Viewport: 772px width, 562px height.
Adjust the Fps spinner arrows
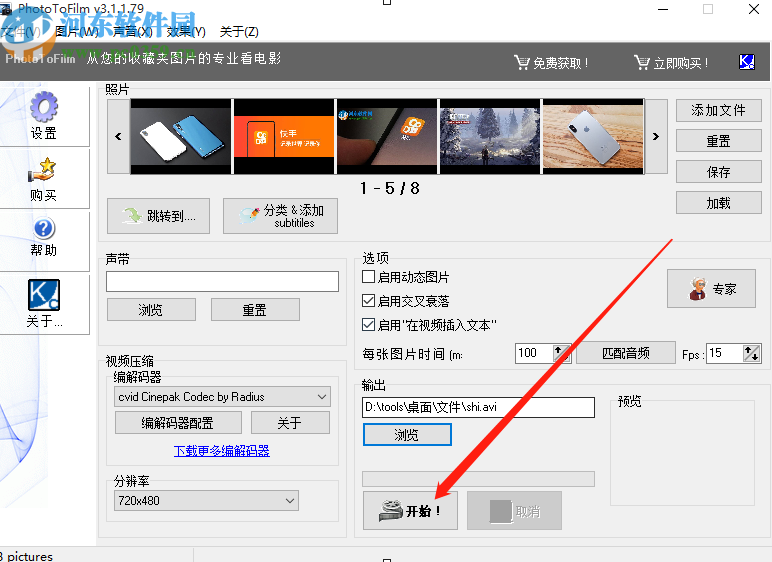(x=751, y=353)
